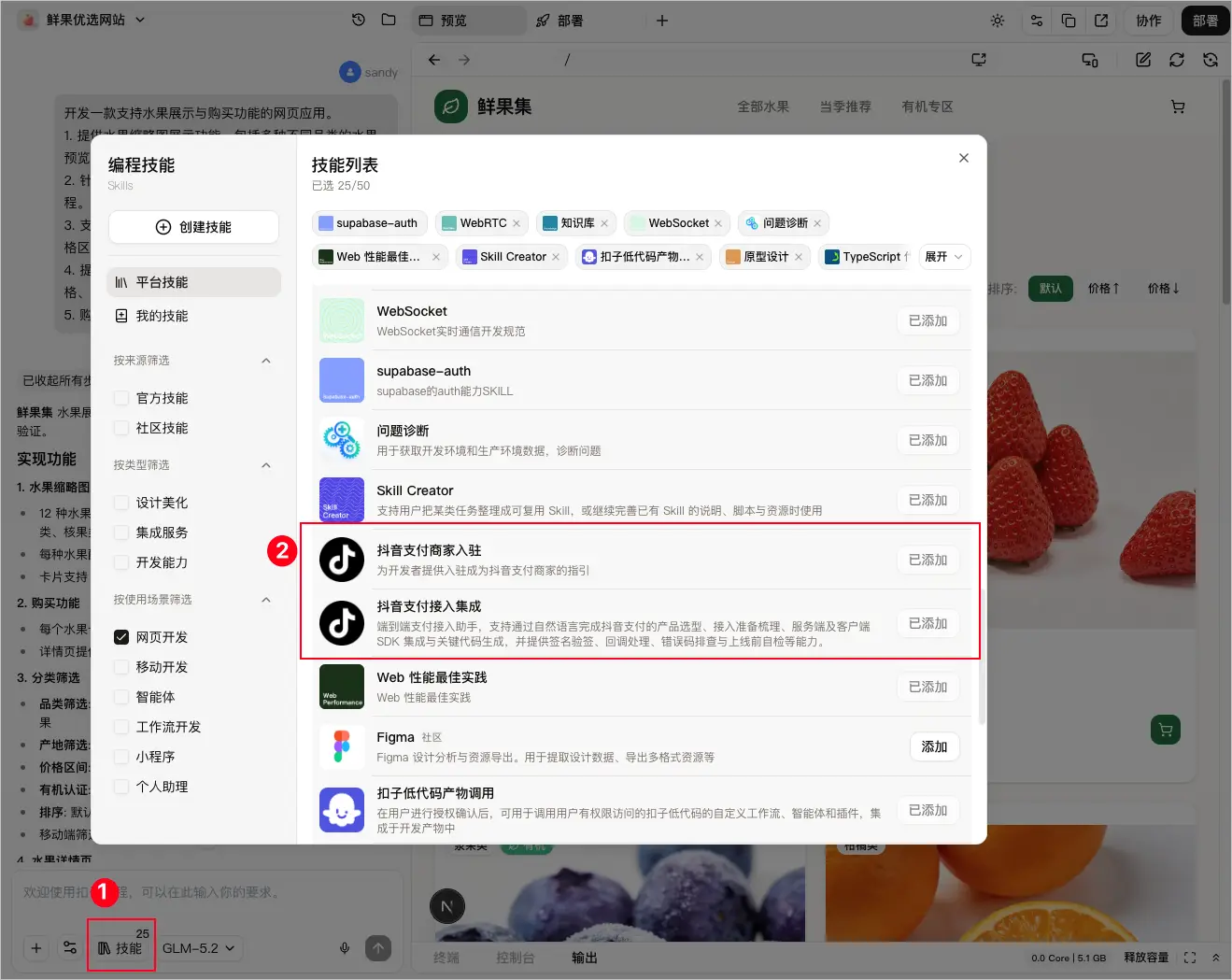Navigate forward in the preview browser
The height and width of the screenshot is (980, 1232).
click(464, 60)
